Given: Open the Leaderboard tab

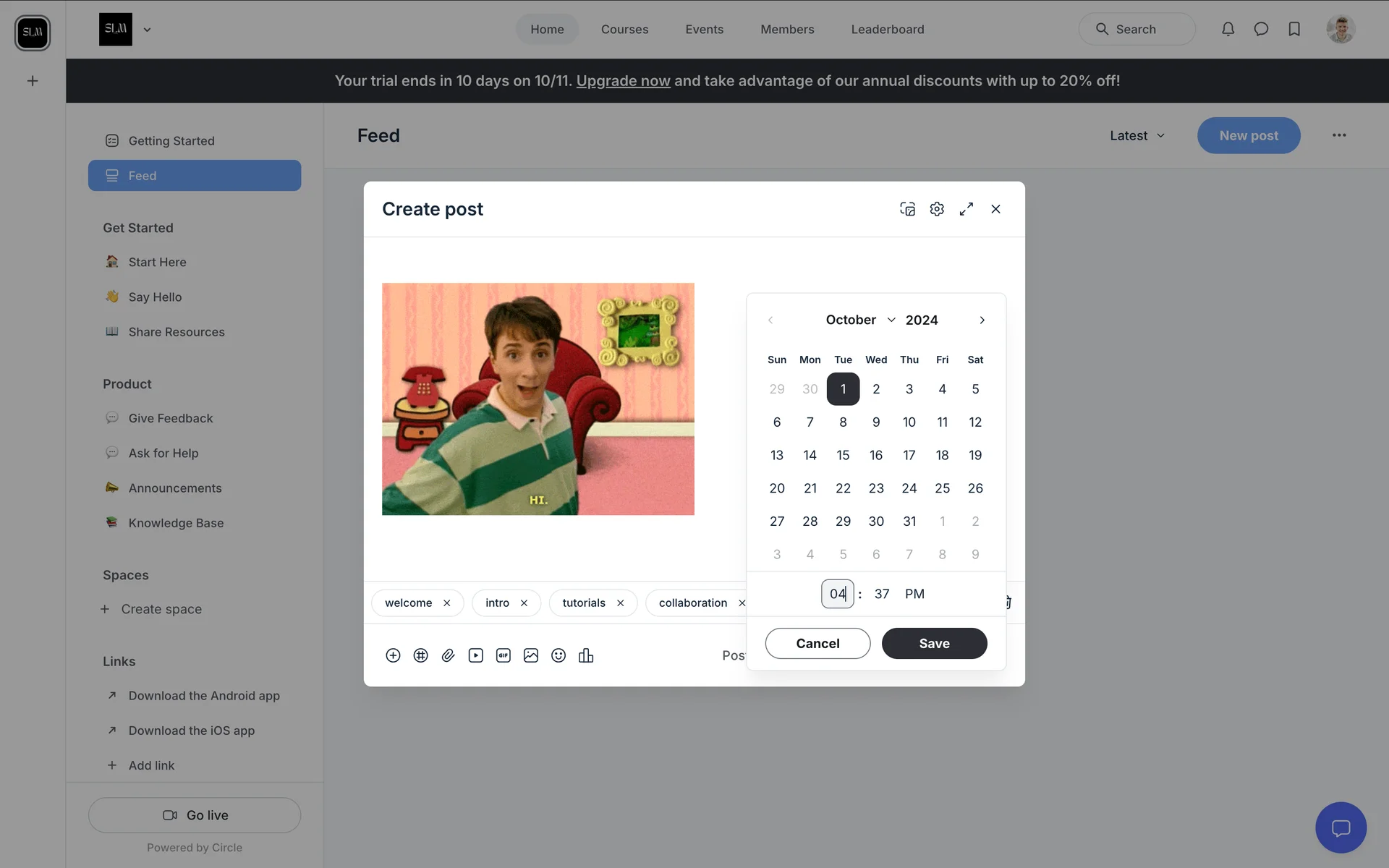Looking at the screenshot, I should (888, 30).
